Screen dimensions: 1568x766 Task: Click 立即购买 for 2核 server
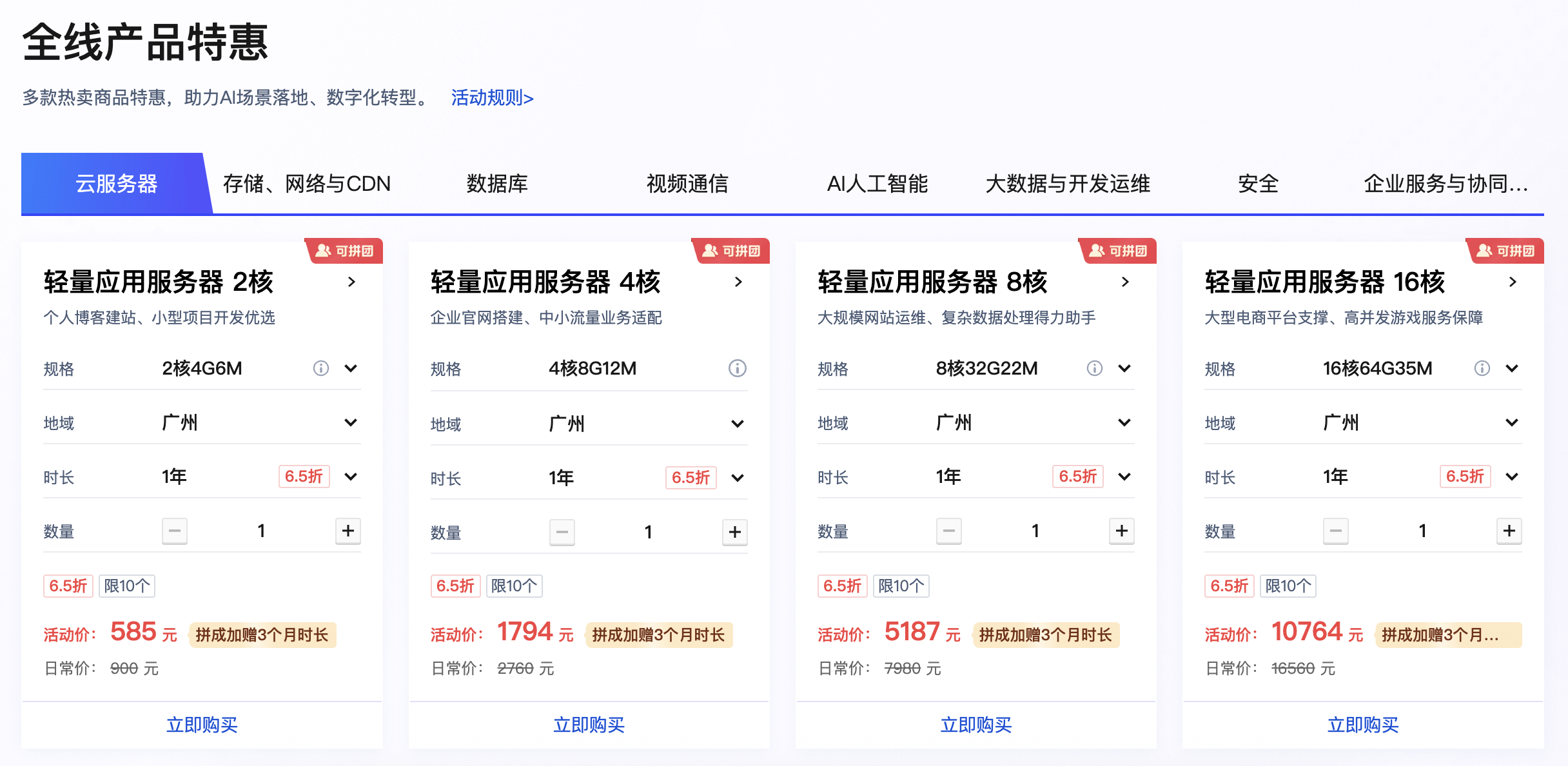tap(202, 725)
